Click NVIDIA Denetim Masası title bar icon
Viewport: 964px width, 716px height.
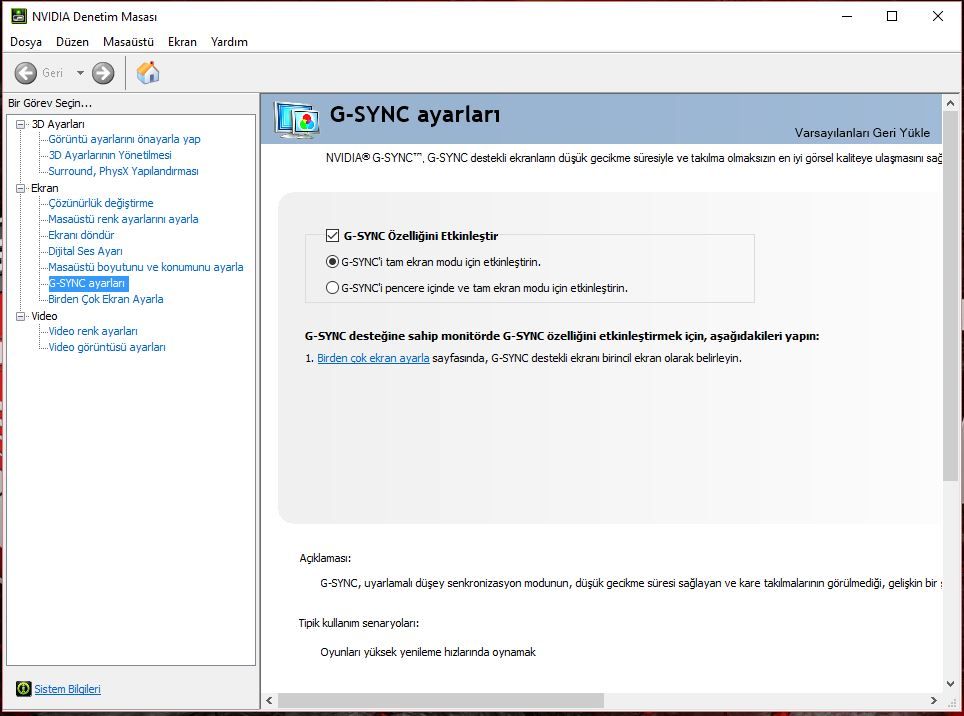click(x=18, y=16)
